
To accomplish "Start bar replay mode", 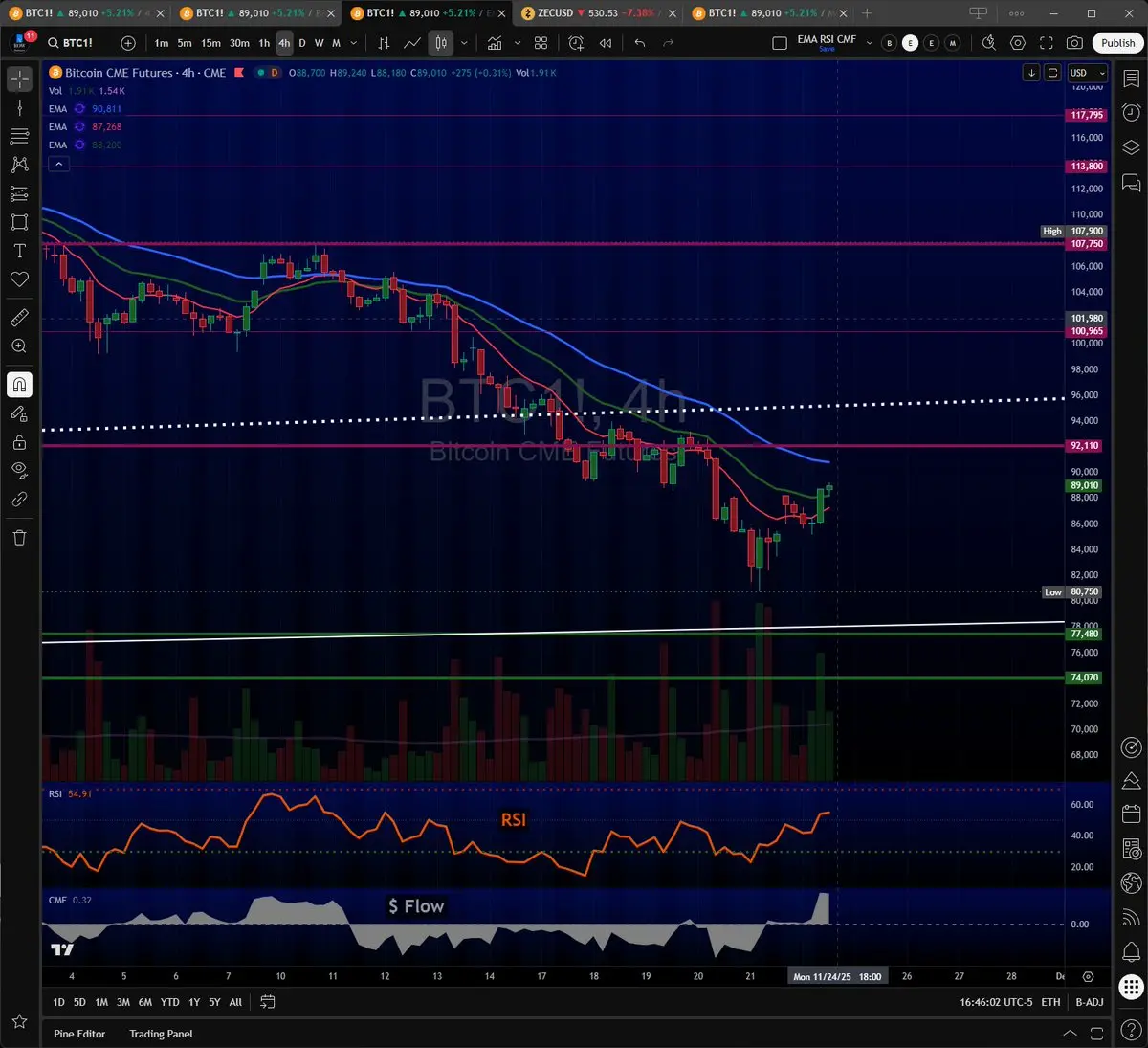I will pos(606,43).
